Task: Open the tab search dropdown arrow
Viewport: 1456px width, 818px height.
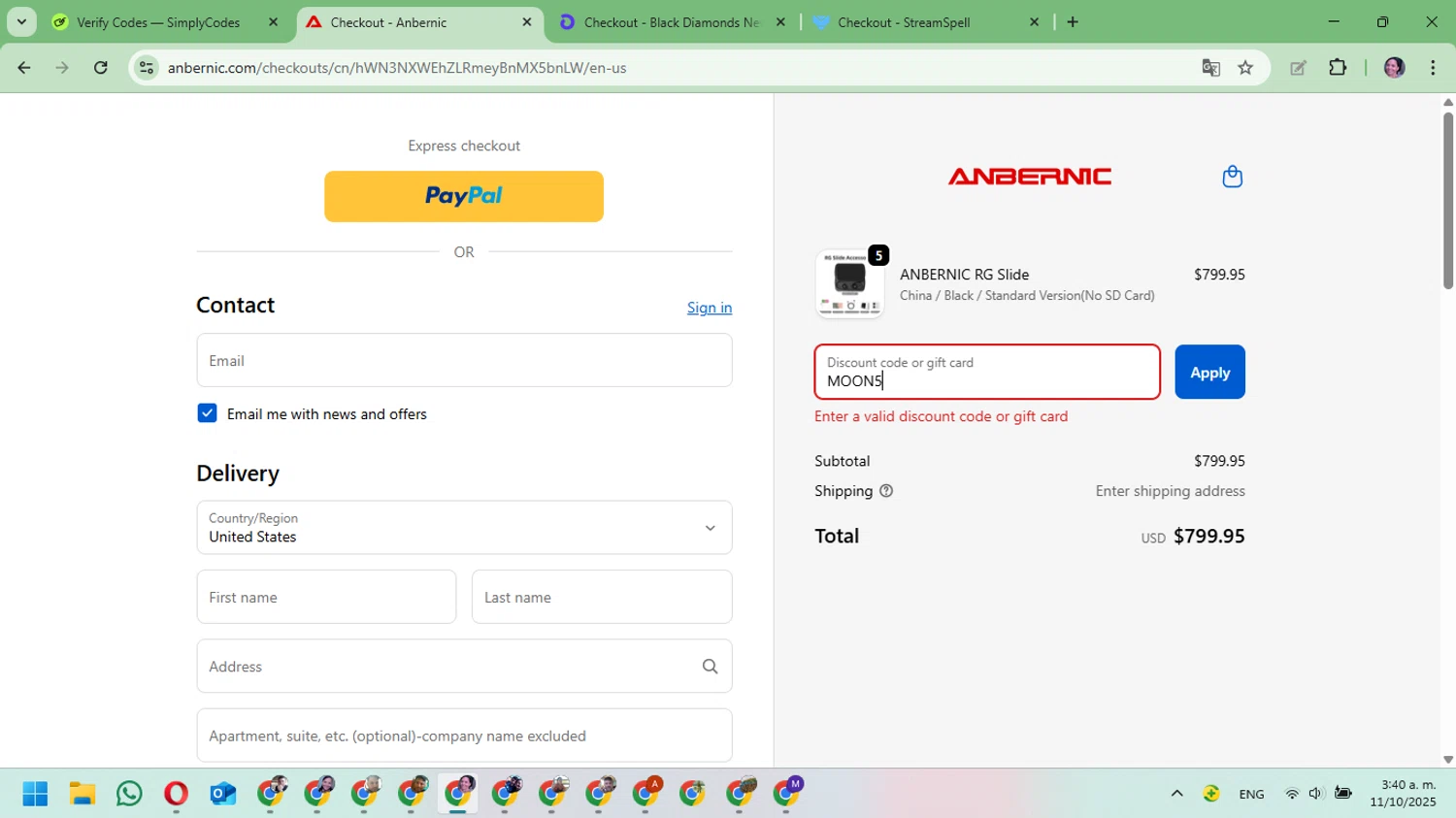Action: click(x=21, y=22)
